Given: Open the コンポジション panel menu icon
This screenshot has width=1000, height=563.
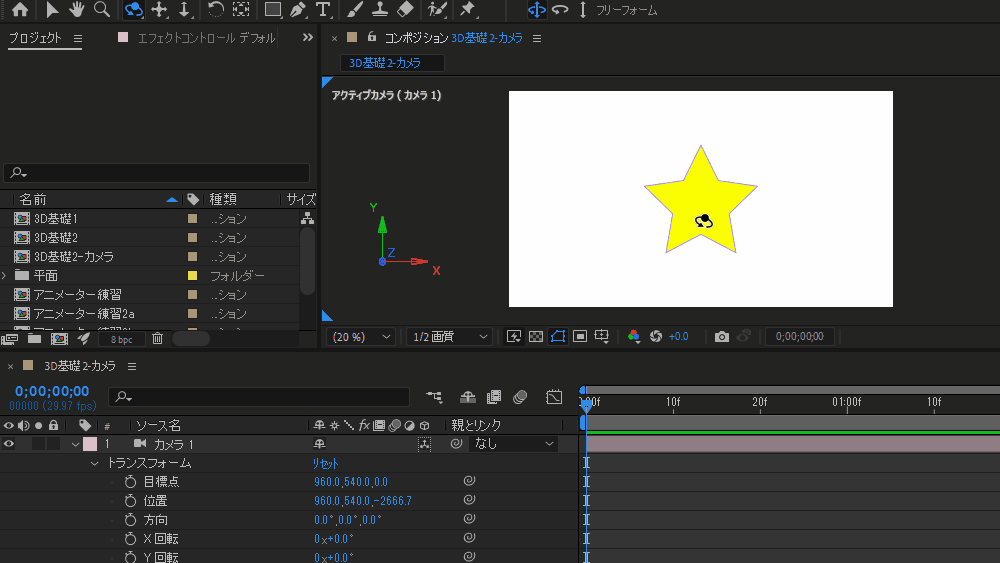Looking at the screenshot, I should pyautogui.click(x=537, y=39).
